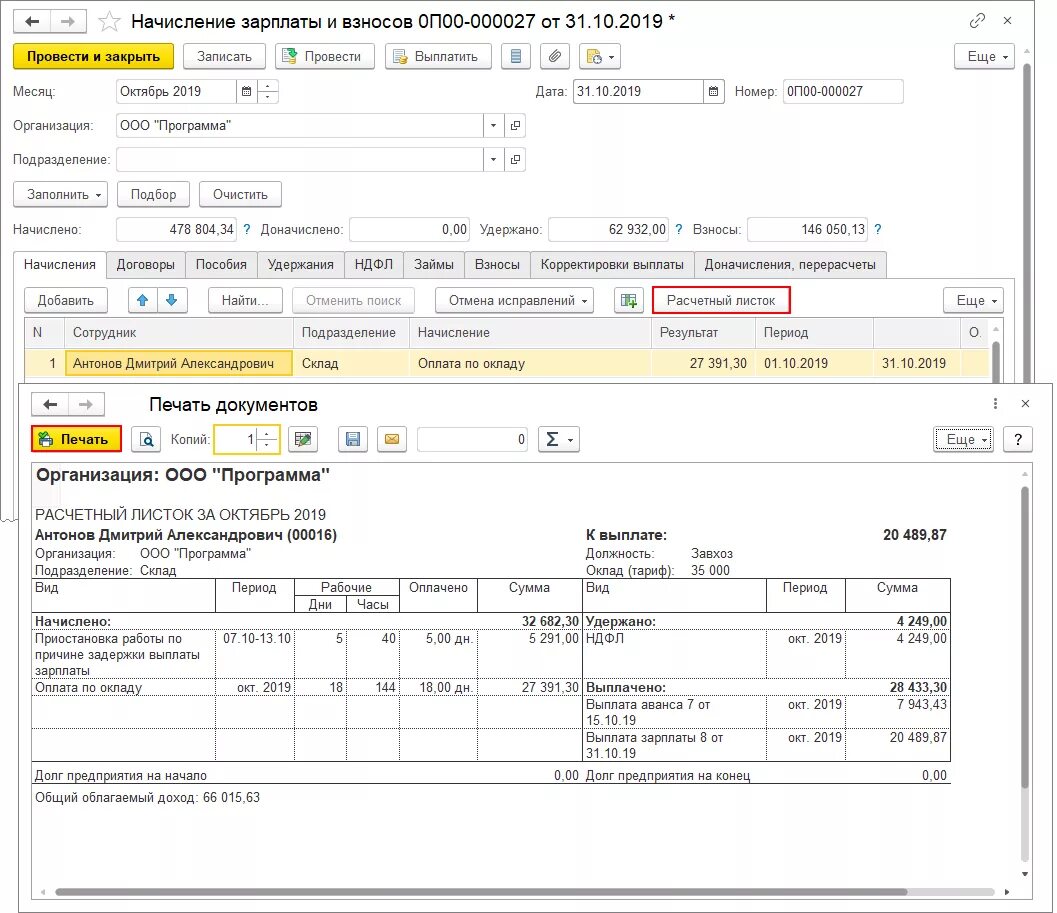Go back in the Печать документов window

point(50,405)
